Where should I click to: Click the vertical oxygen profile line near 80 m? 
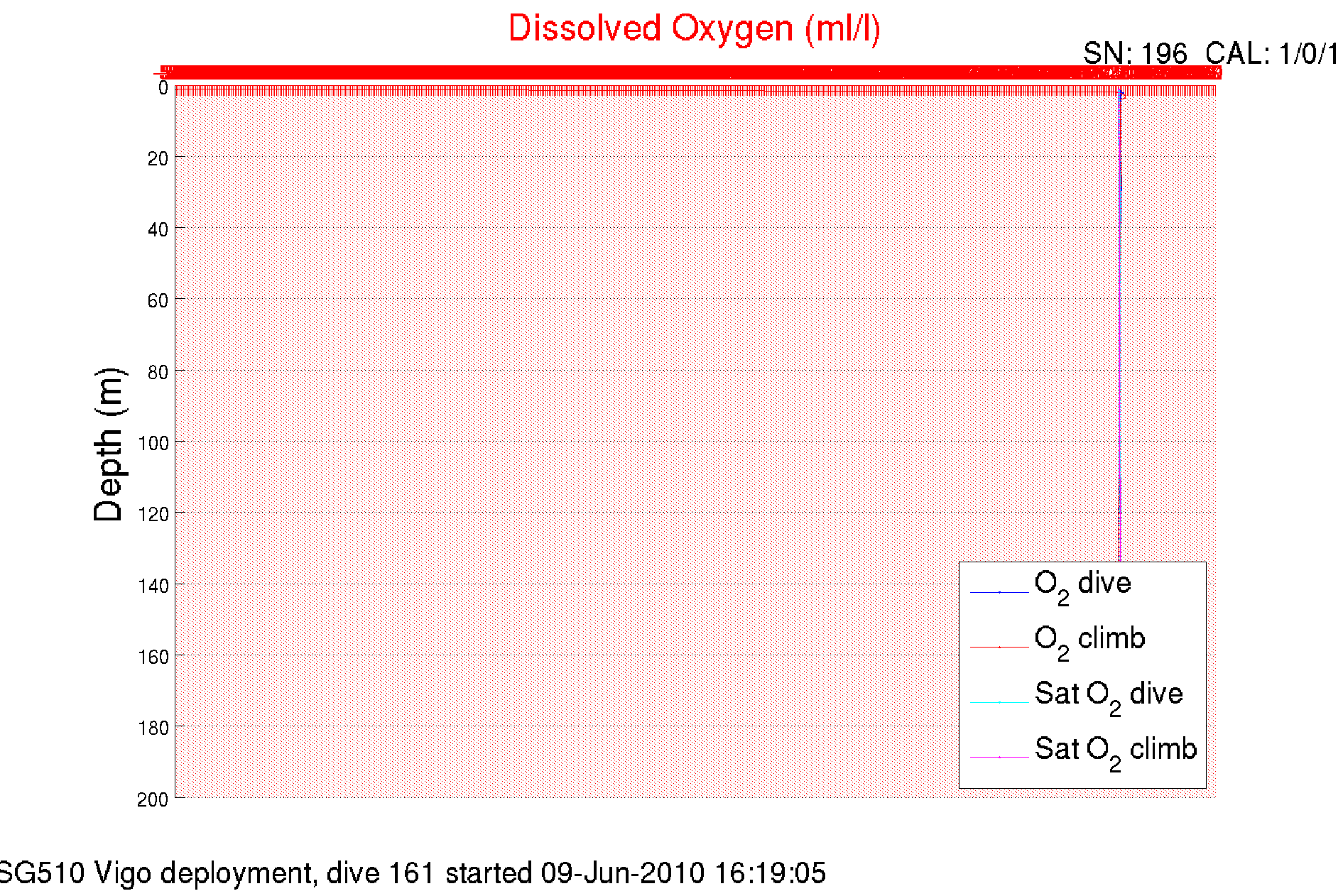[x=1120, y=371]
